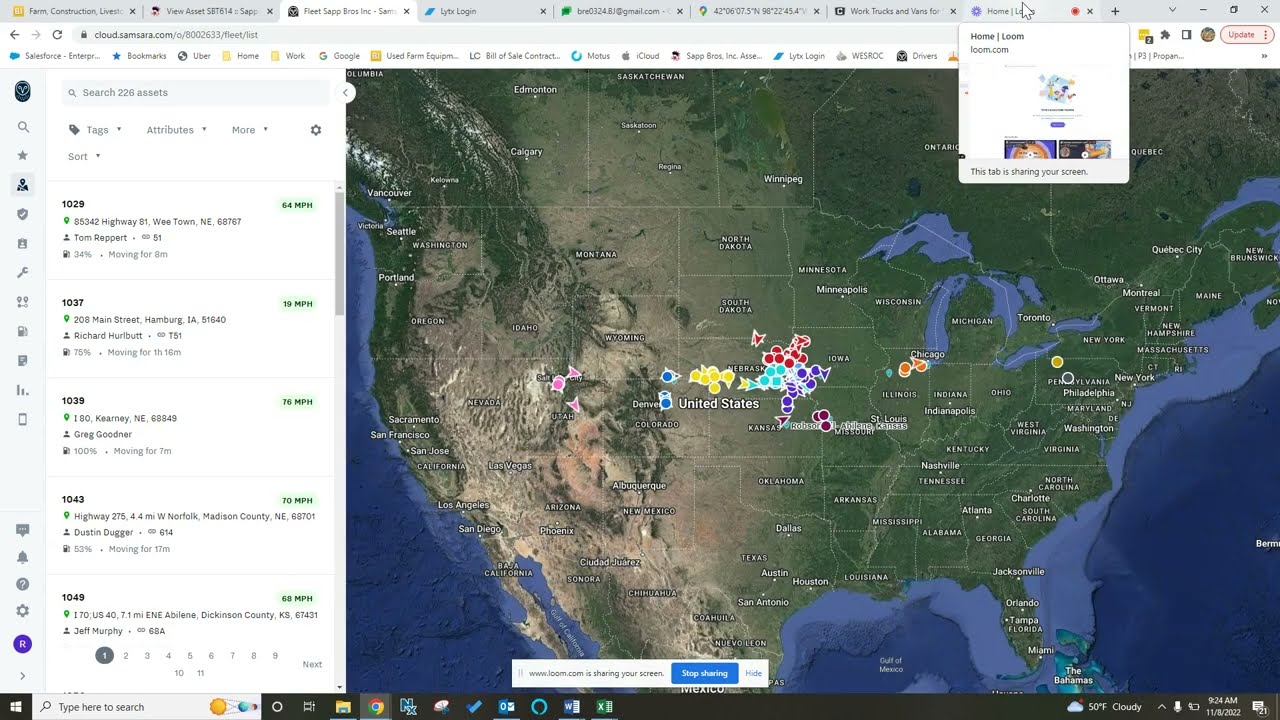This screenshot has height=720, width=1280.
Task: Open the Dispatch routes icon in sidebar
Action: pos(23,302)
